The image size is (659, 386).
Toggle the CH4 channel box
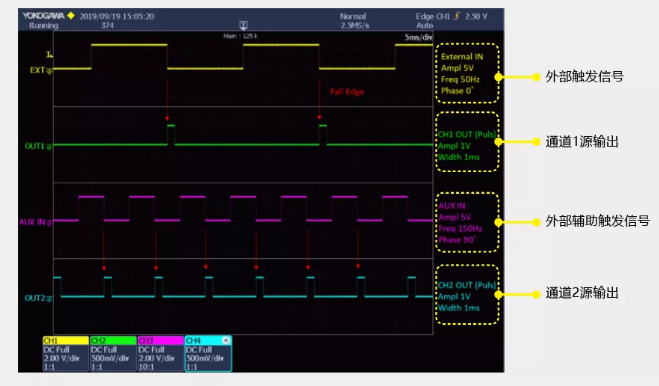(x=208, y=353)
